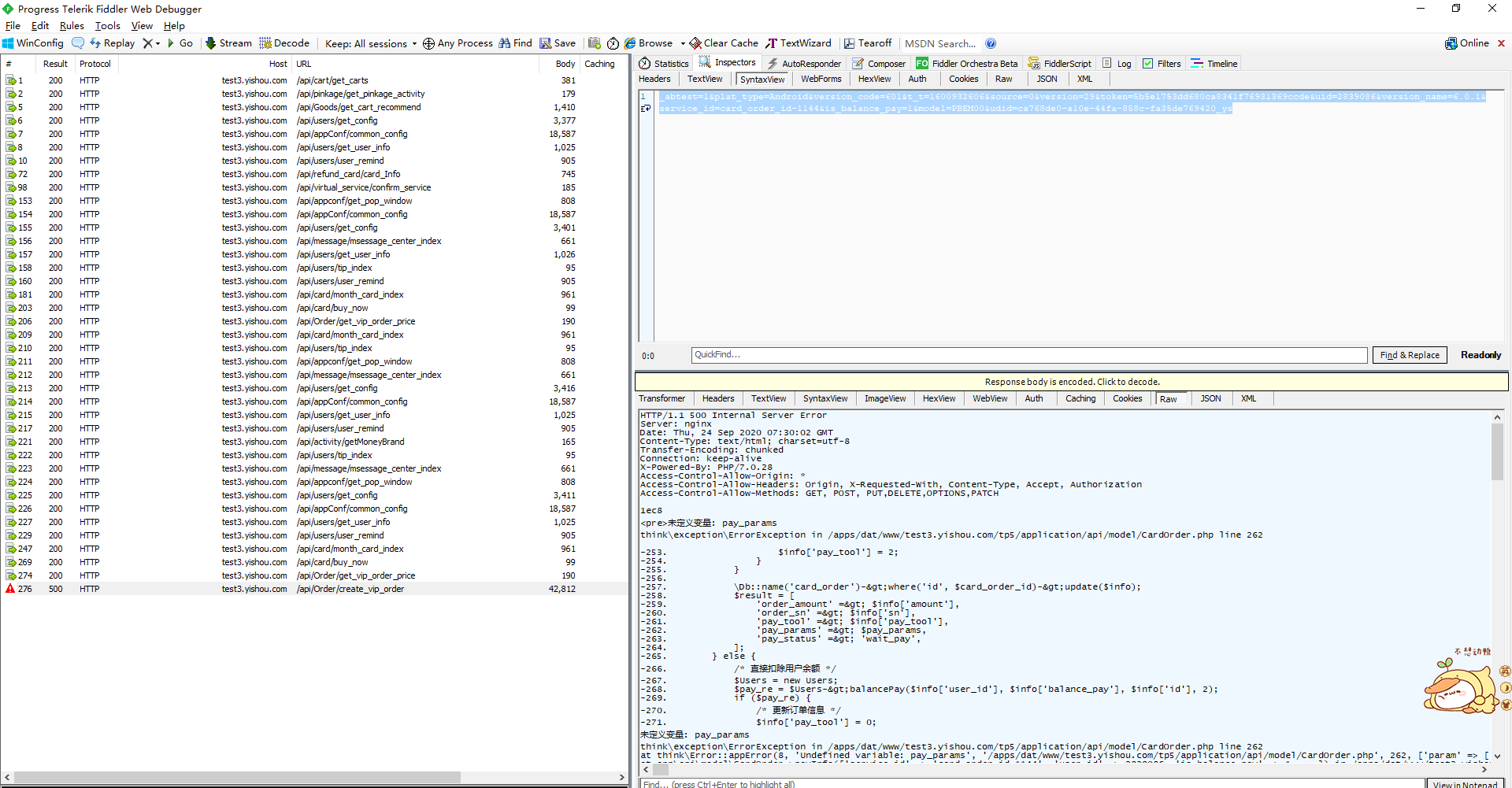Click the comment speech bubble icon
Image resolution: width=1512 pixels, height=788 pixels.
coord(77,43)
